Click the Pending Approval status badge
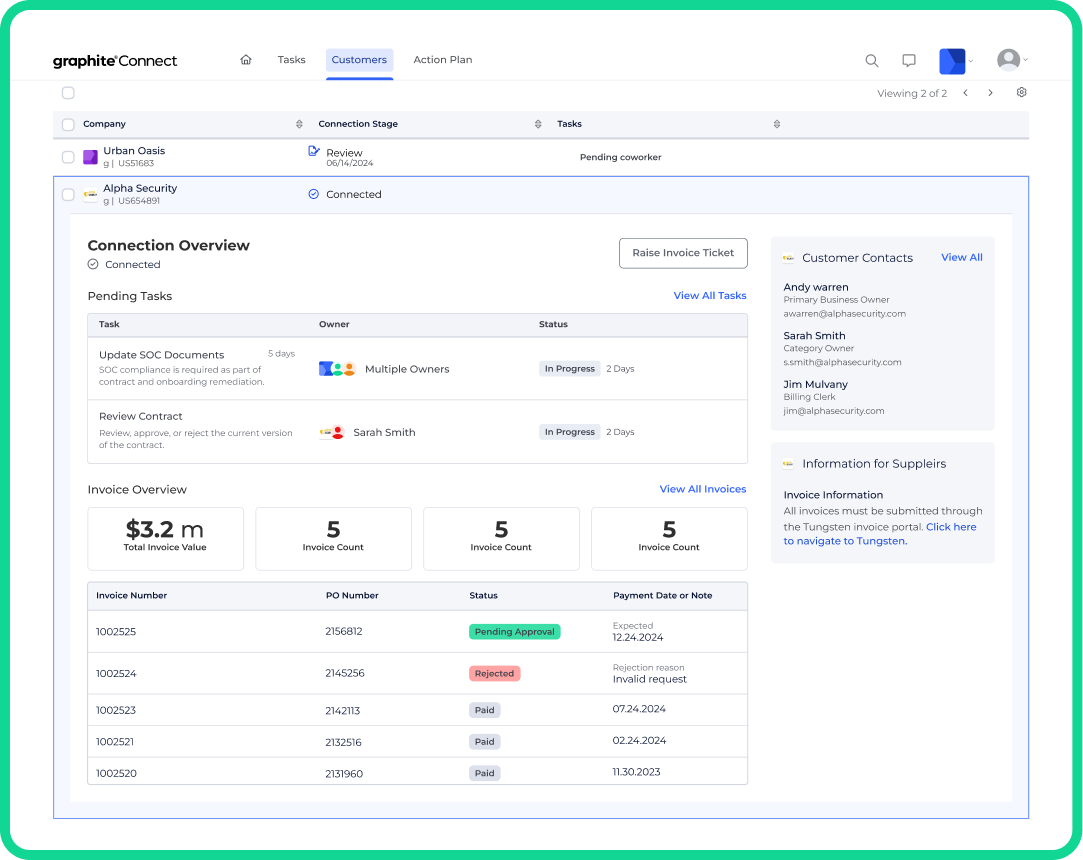 click(514, 632)
